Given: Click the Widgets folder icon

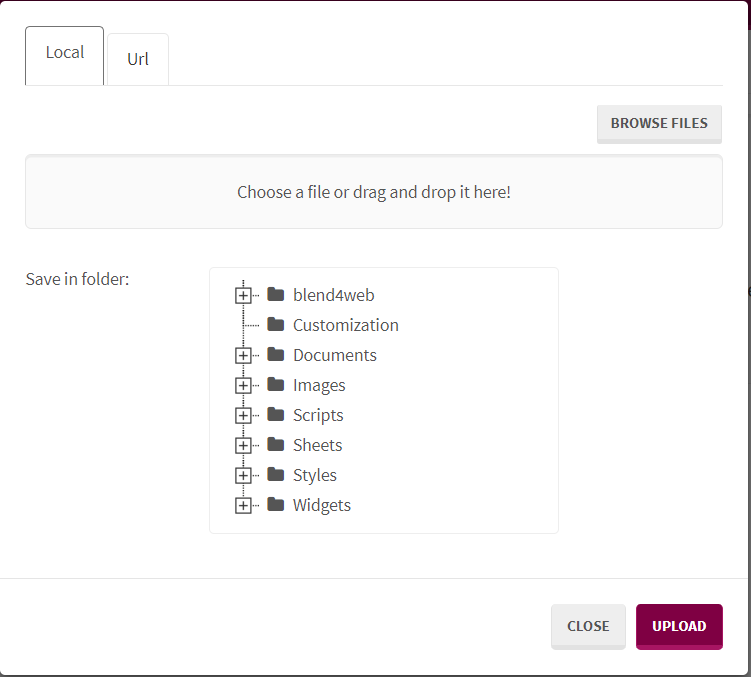Looking at the screenshot, I should 276,505.
